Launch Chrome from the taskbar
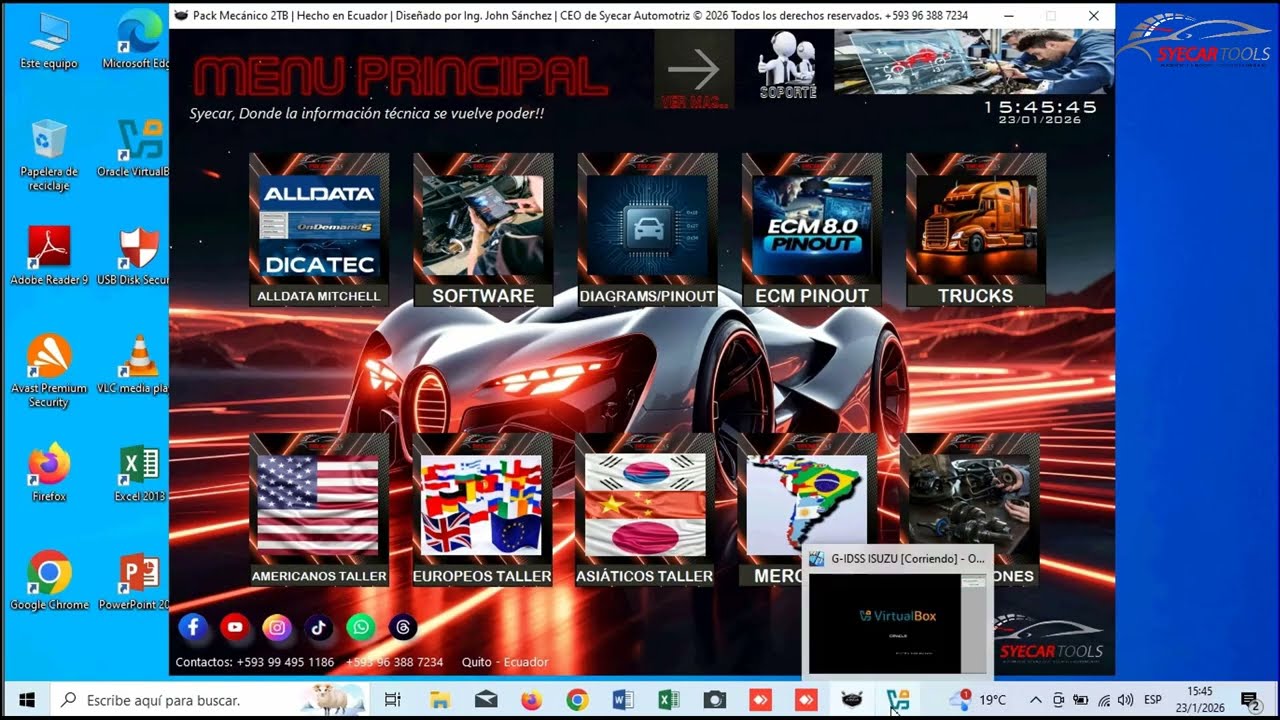This screenshot has width=1280, height=720. point(577,700)
